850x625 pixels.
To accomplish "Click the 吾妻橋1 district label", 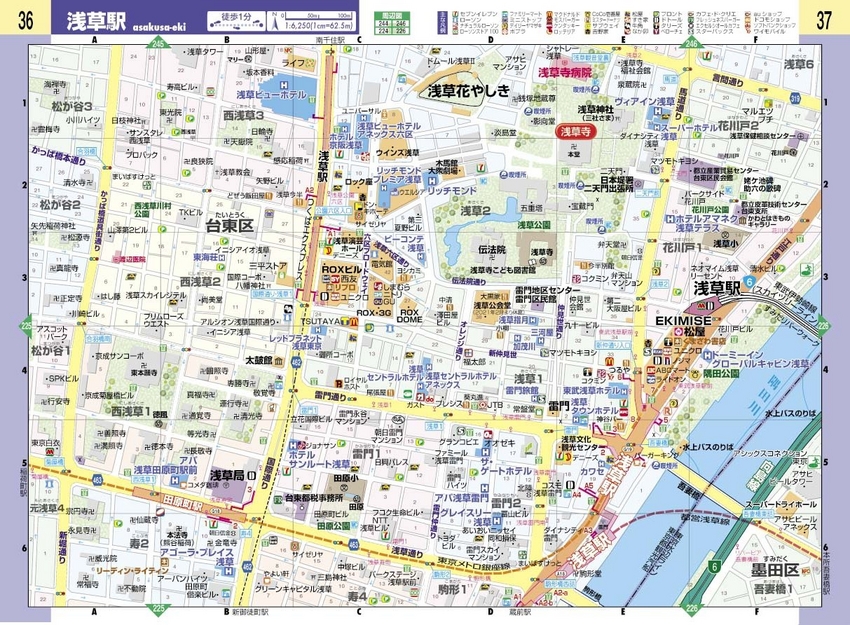I will tap(772, 589).
